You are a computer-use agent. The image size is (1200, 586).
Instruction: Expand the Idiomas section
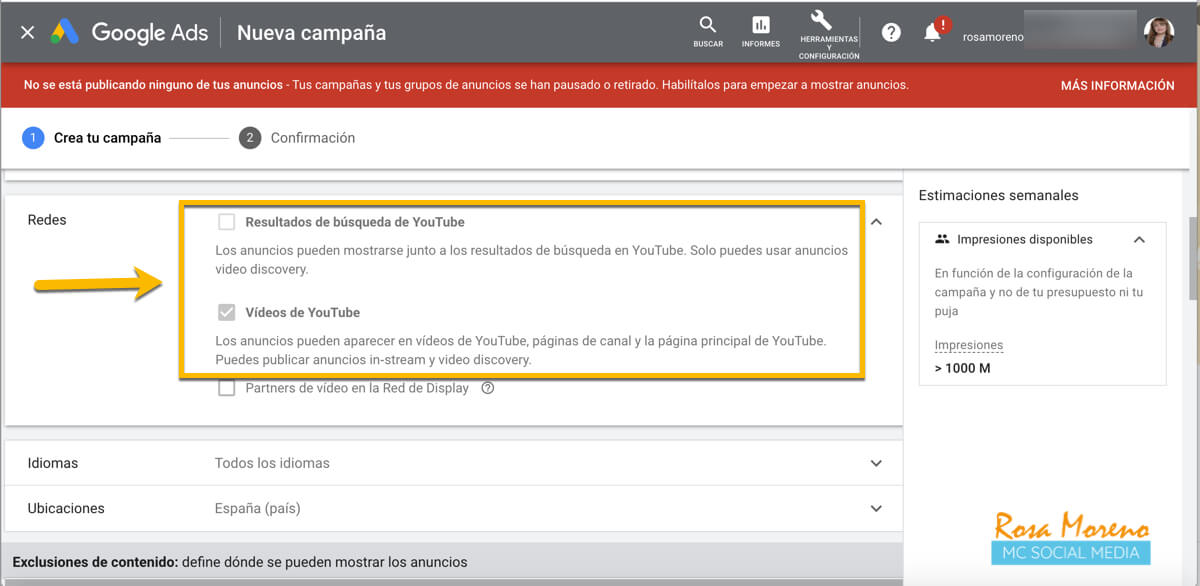(x=876, y=463)
